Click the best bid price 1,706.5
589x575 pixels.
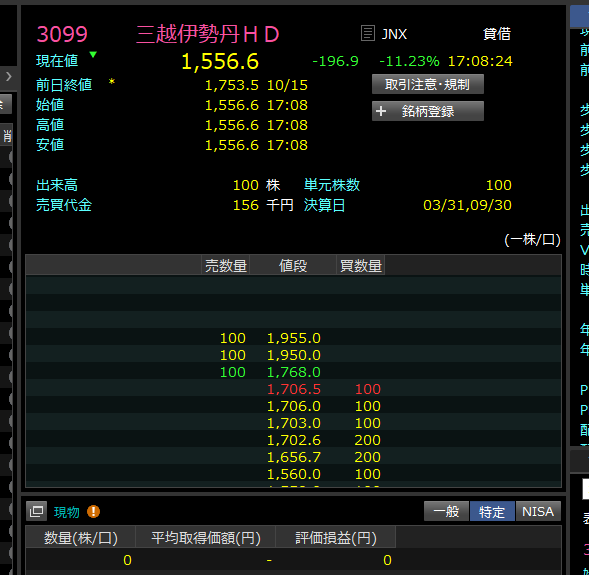[294, 389]
